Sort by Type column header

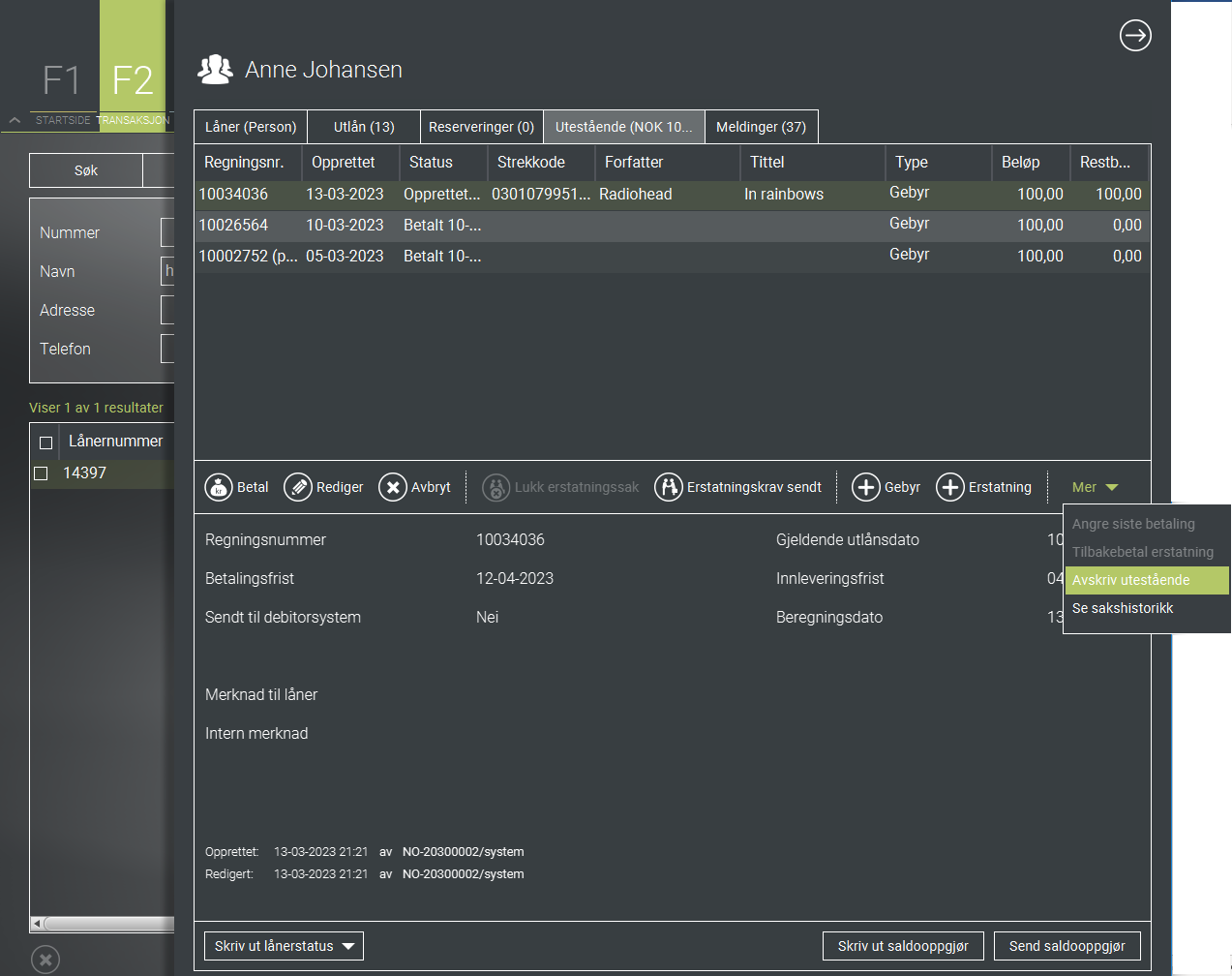tap(939, 162)
